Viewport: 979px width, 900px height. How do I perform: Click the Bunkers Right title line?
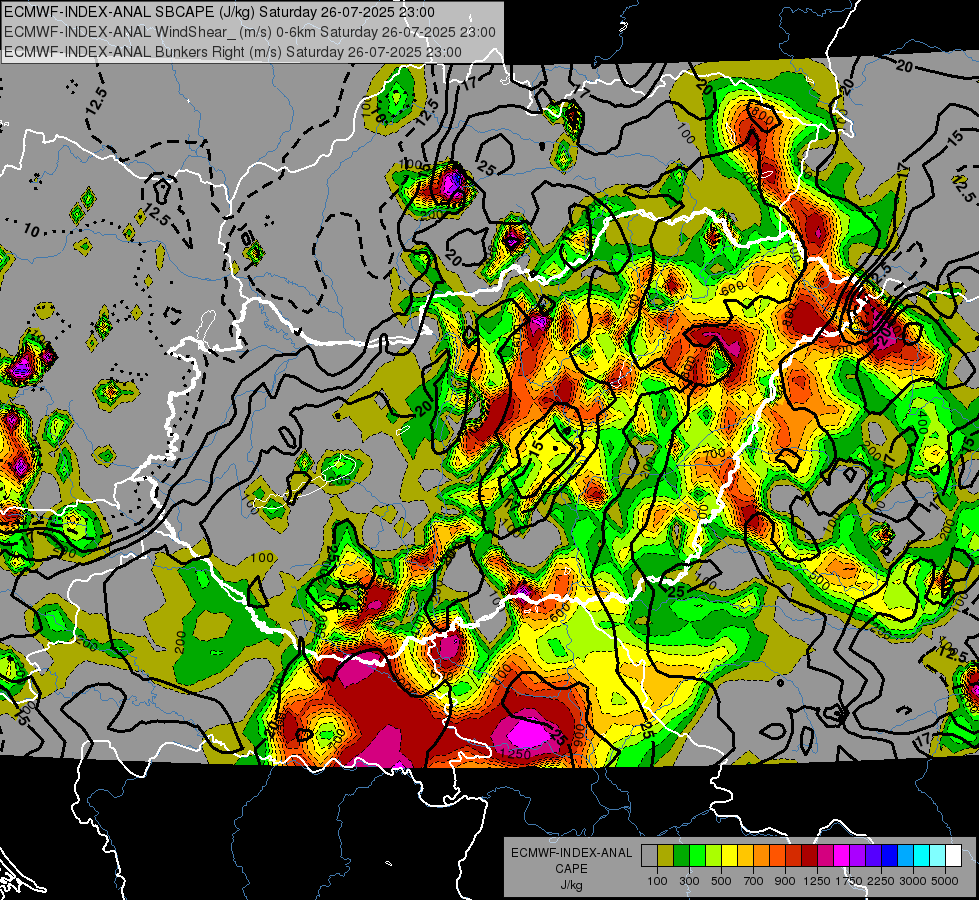coord(233,52)
